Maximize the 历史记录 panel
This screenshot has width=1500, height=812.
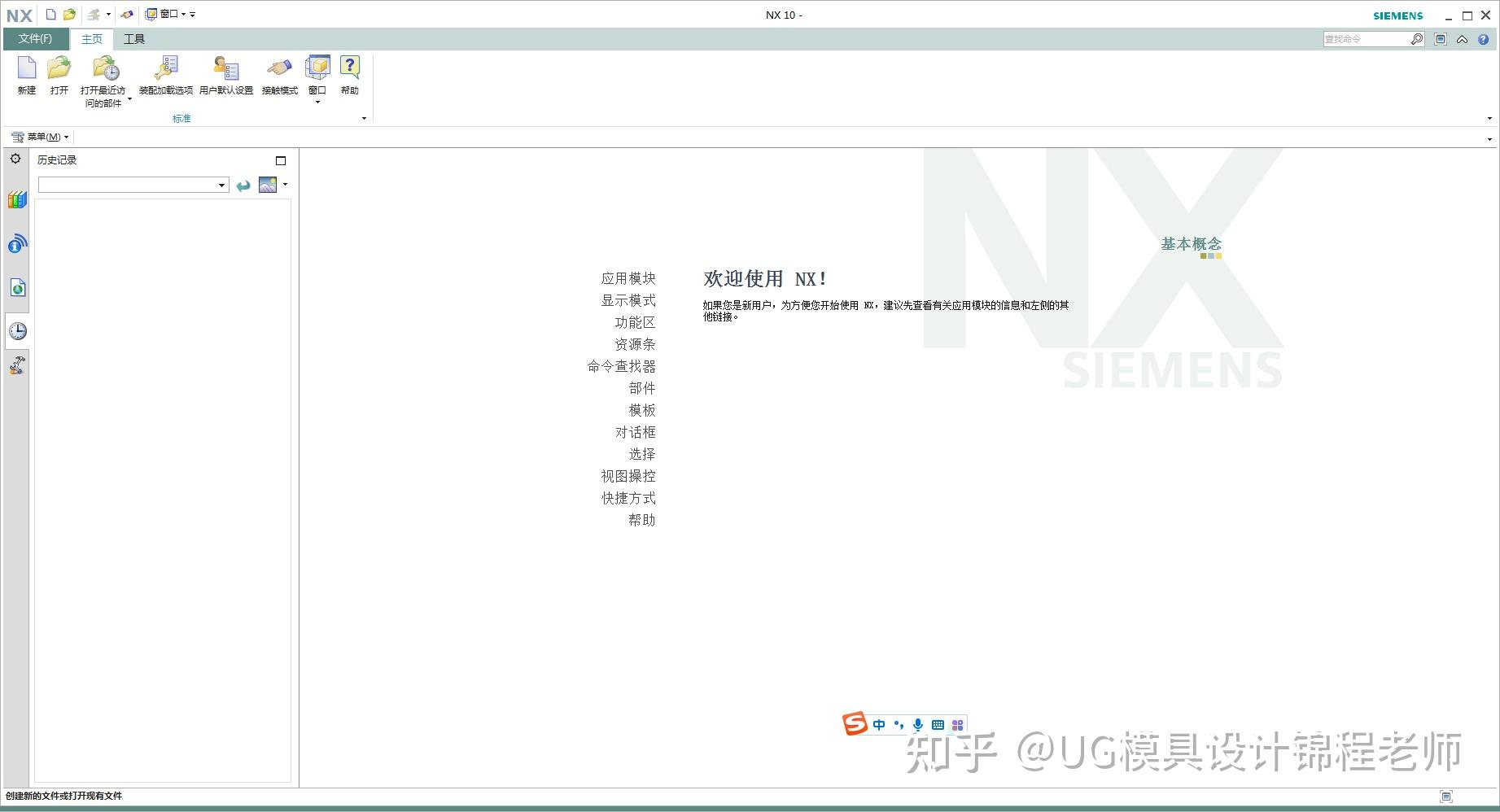281,160
